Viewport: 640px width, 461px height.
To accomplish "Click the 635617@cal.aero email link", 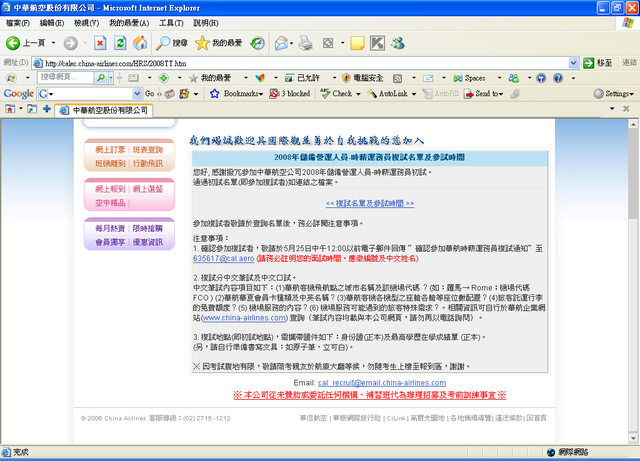I will tap(224, 258).
